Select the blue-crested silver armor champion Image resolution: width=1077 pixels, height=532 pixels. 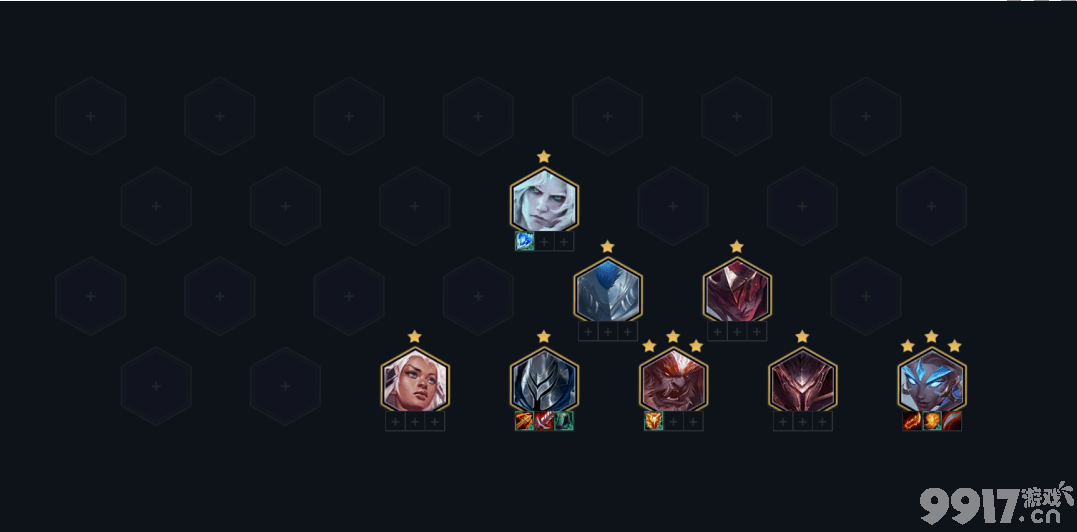[x=608, y=290]
